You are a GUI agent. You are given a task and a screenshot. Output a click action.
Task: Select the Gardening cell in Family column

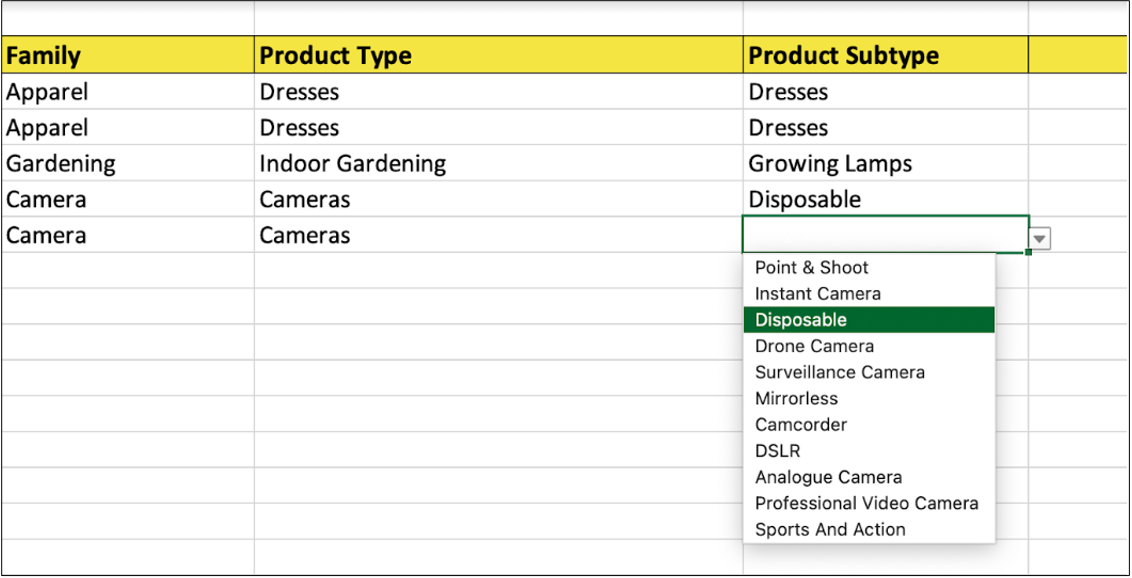pyautogui.click(x=126, y=164)
